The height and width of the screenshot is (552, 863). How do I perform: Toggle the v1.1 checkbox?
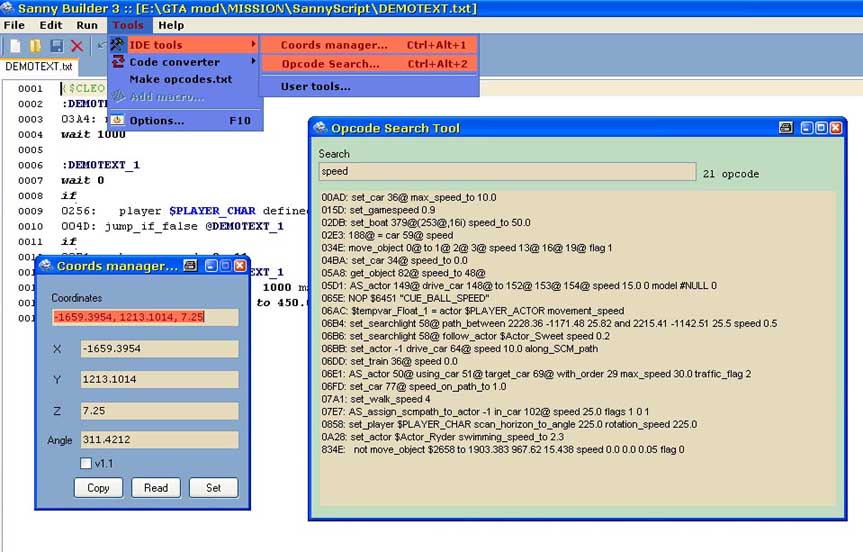coord(87,463)
